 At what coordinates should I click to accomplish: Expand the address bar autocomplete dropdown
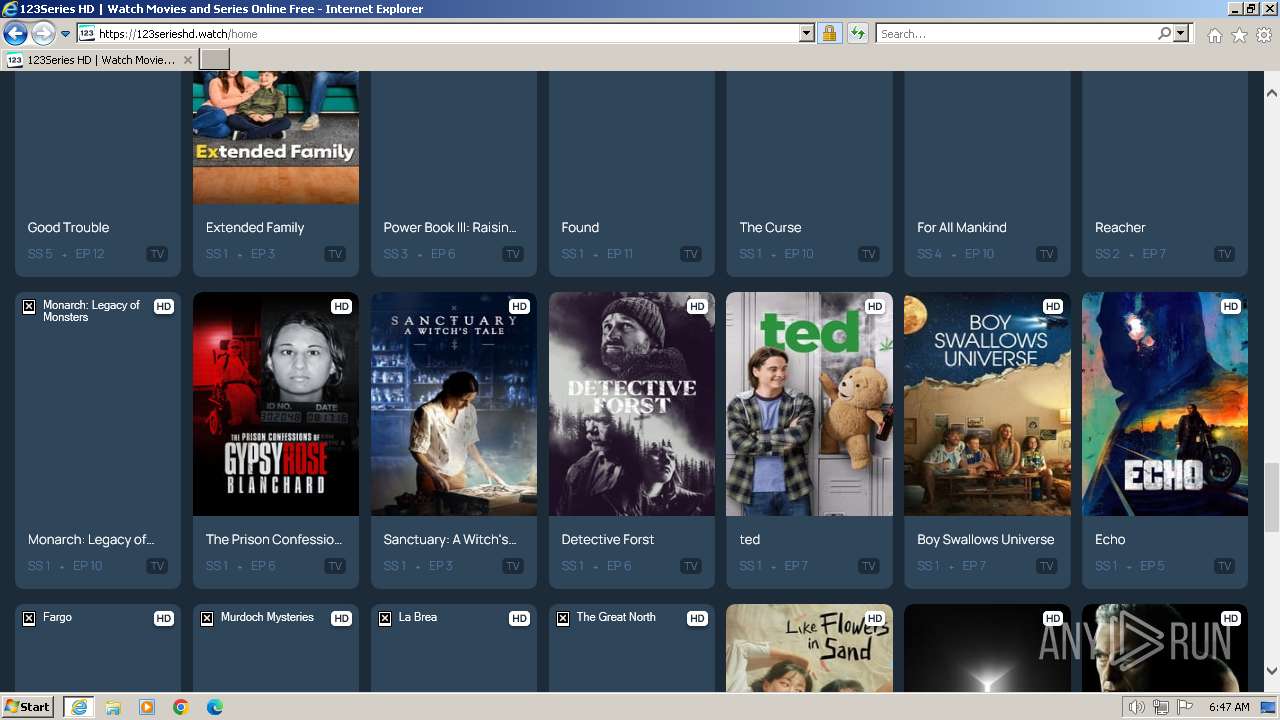pos(807,34)
